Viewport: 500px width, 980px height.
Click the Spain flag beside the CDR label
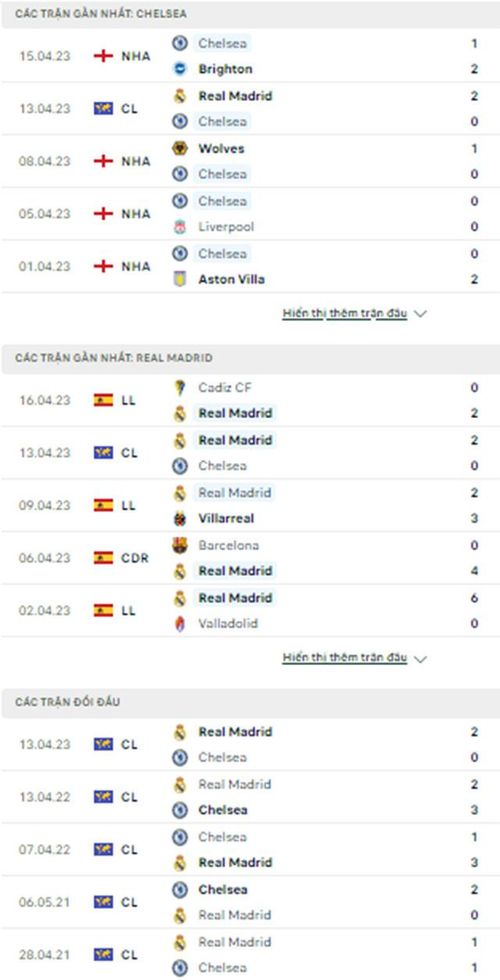[x=103, y=558]
